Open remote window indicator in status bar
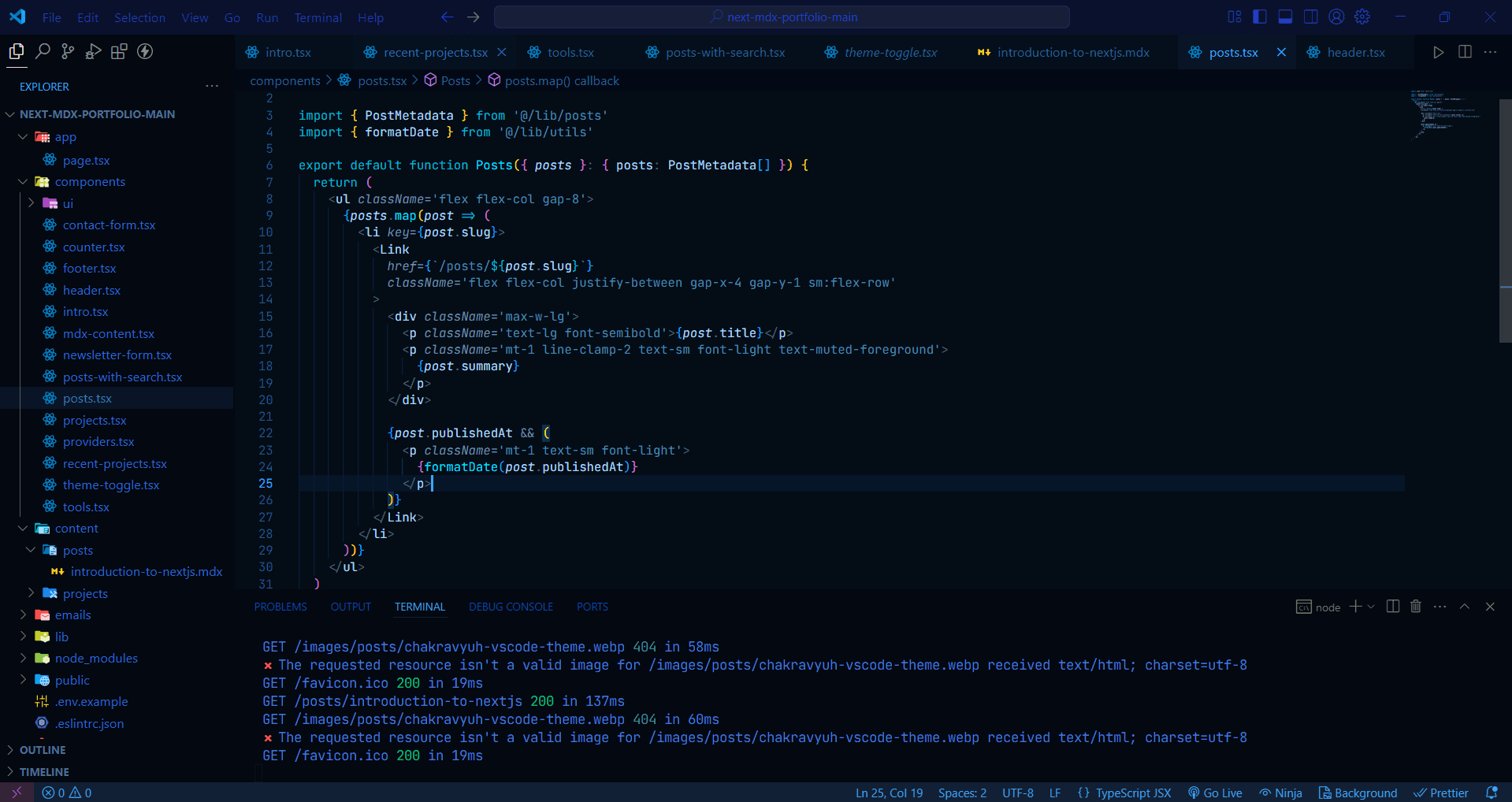Viewport: 1512px width, 802px height. [x=17, y=793]
